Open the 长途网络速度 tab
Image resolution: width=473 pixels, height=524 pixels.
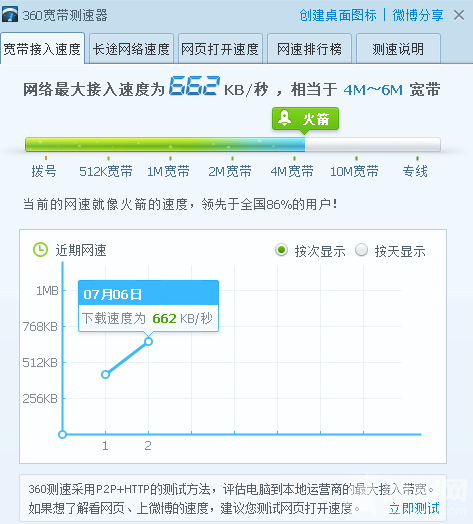[131, 49]
